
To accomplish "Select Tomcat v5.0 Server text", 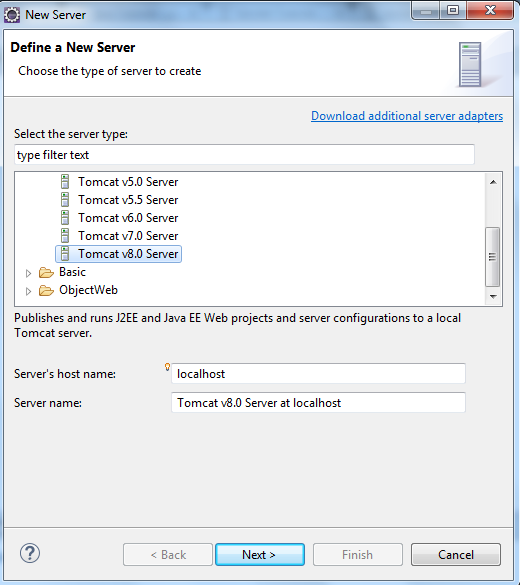I will point(128,182).
